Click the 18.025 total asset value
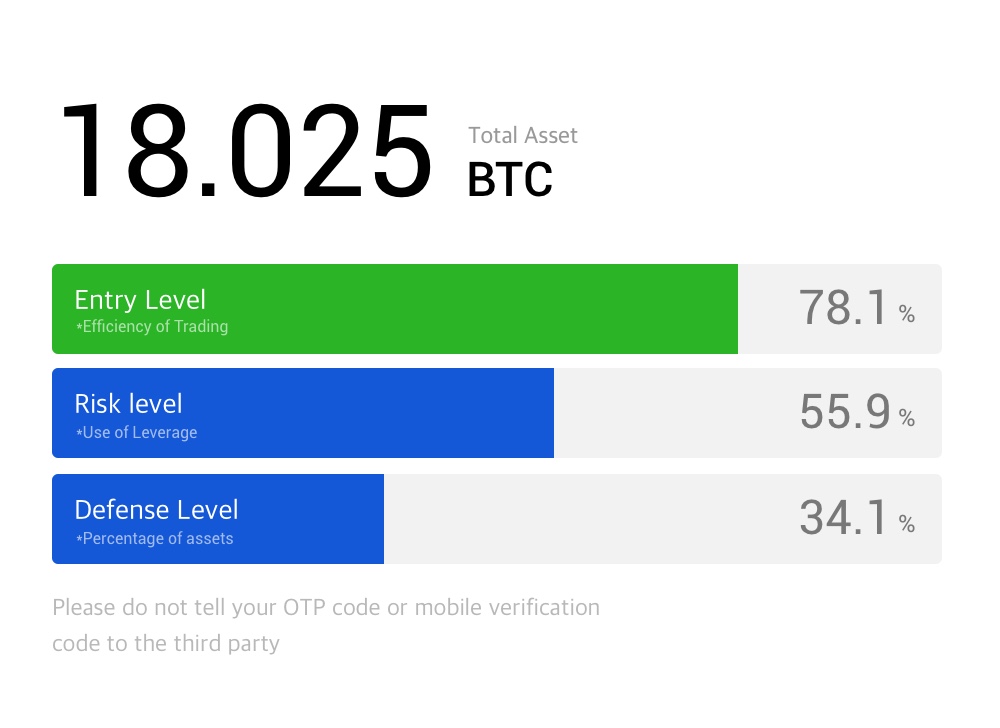The height and width of the screenshot is (728, 1000). [247, 151]
